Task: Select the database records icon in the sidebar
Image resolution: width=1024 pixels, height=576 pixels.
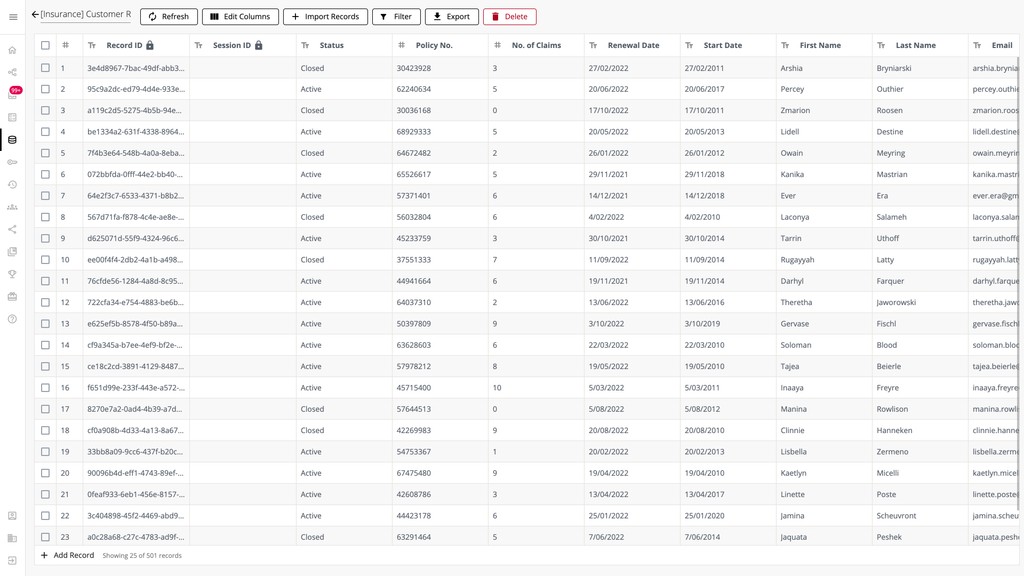Action: [x=12, y=138]
